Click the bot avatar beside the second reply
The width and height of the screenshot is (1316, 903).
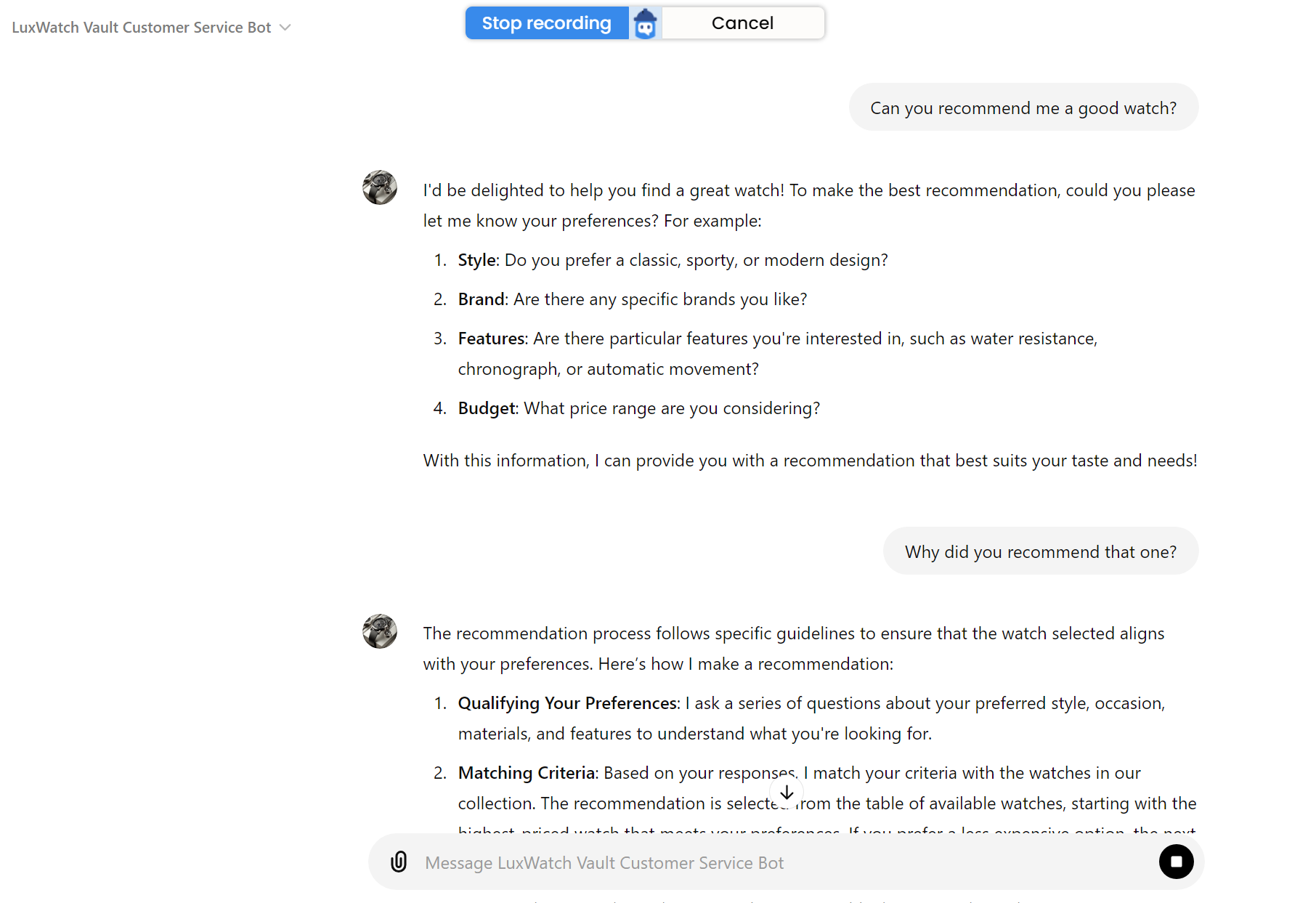[380, 631]
